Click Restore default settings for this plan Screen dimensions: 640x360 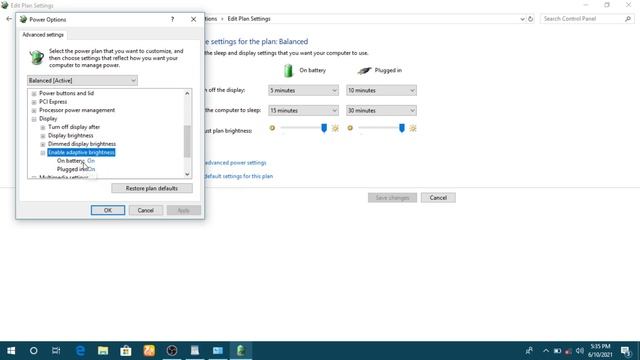239,176
